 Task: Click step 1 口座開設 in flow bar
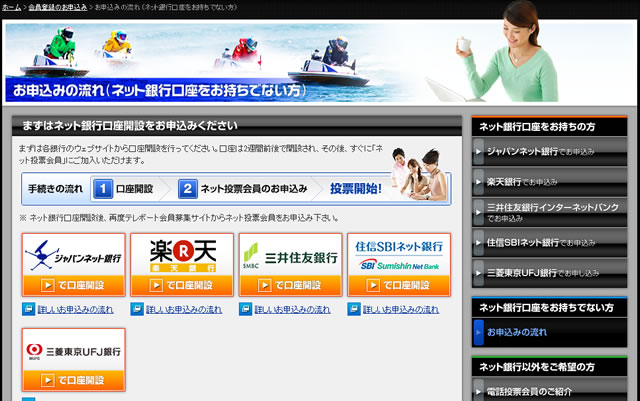coord(123,189)
